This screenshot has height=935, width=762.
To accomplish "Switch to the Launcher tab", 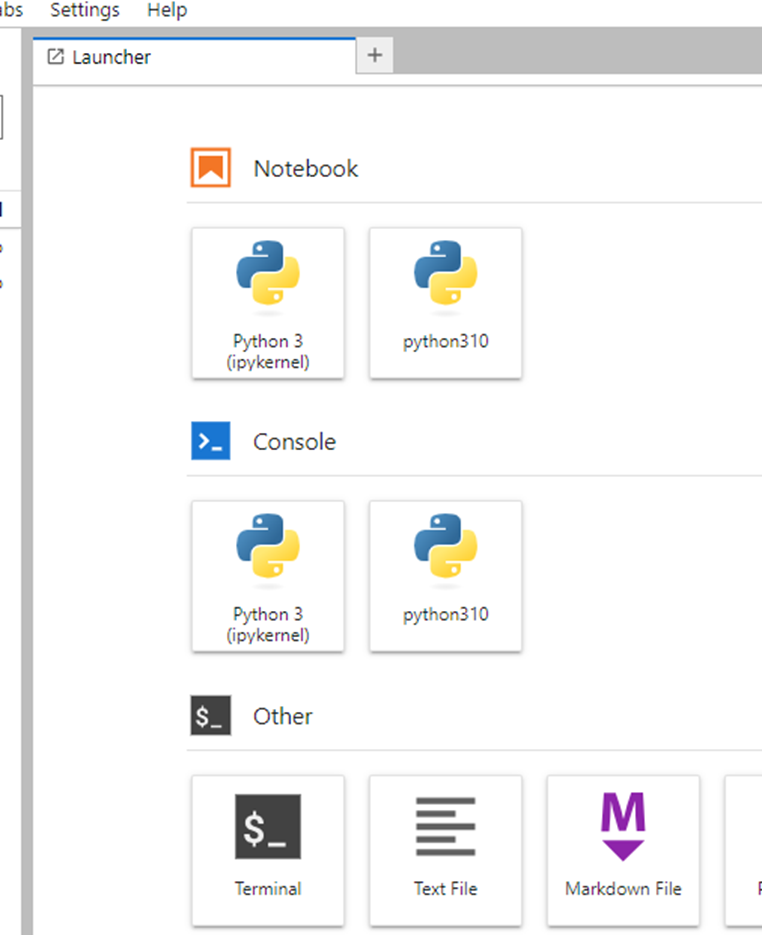I will pyautogui.click(x=111, y=57).
